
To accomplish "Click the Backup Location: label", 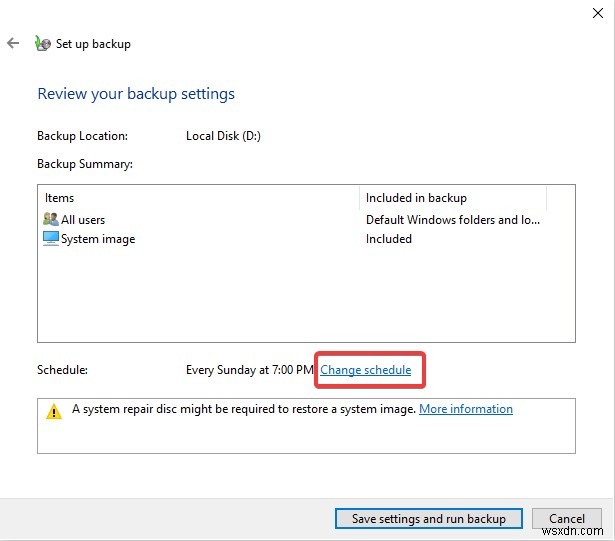I will pos(82,136).
